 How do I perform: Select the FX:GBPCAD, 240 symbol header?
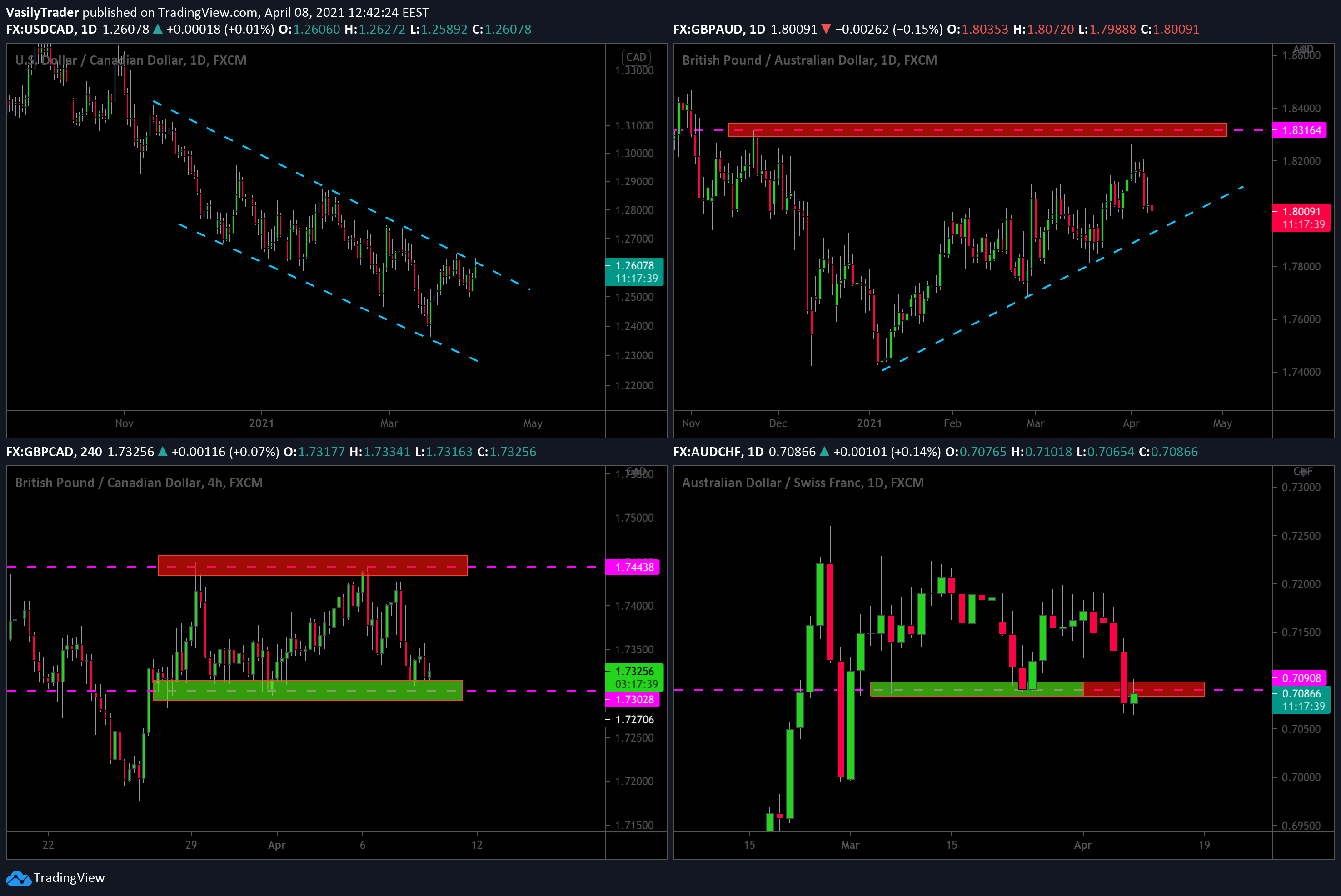coord(54,452)
